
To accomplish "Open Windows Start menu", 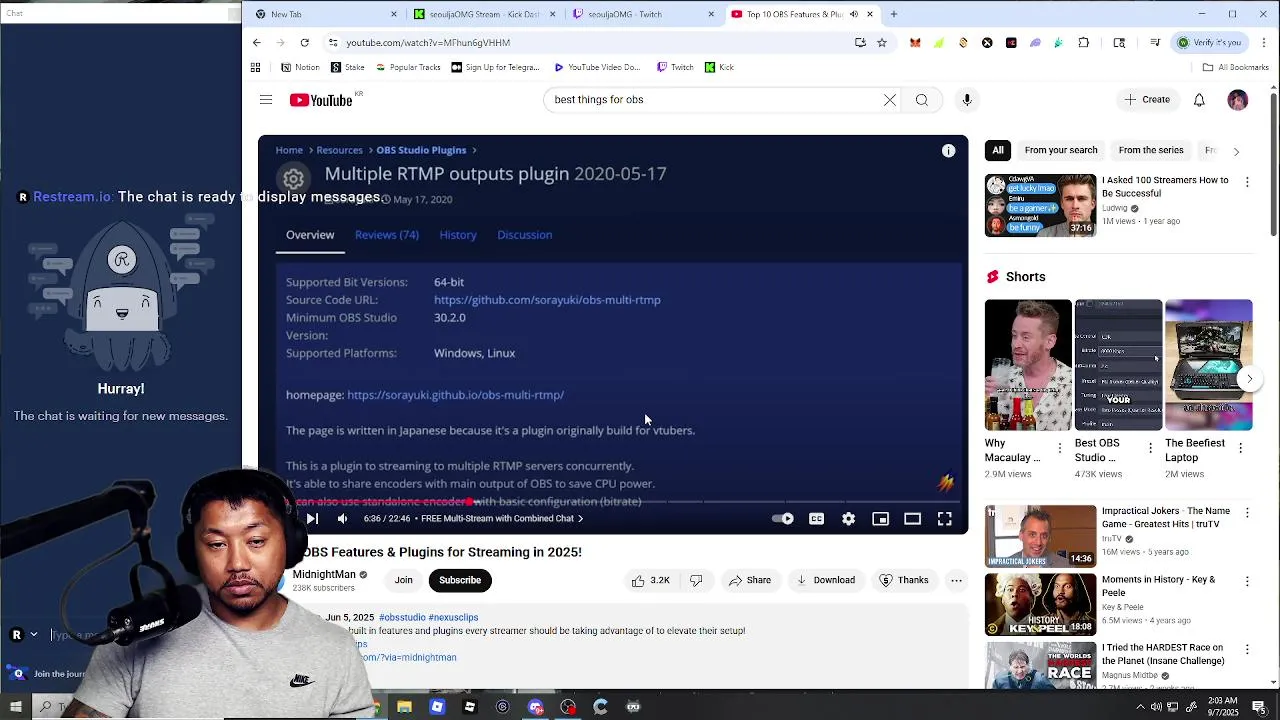I will point(16,707).
